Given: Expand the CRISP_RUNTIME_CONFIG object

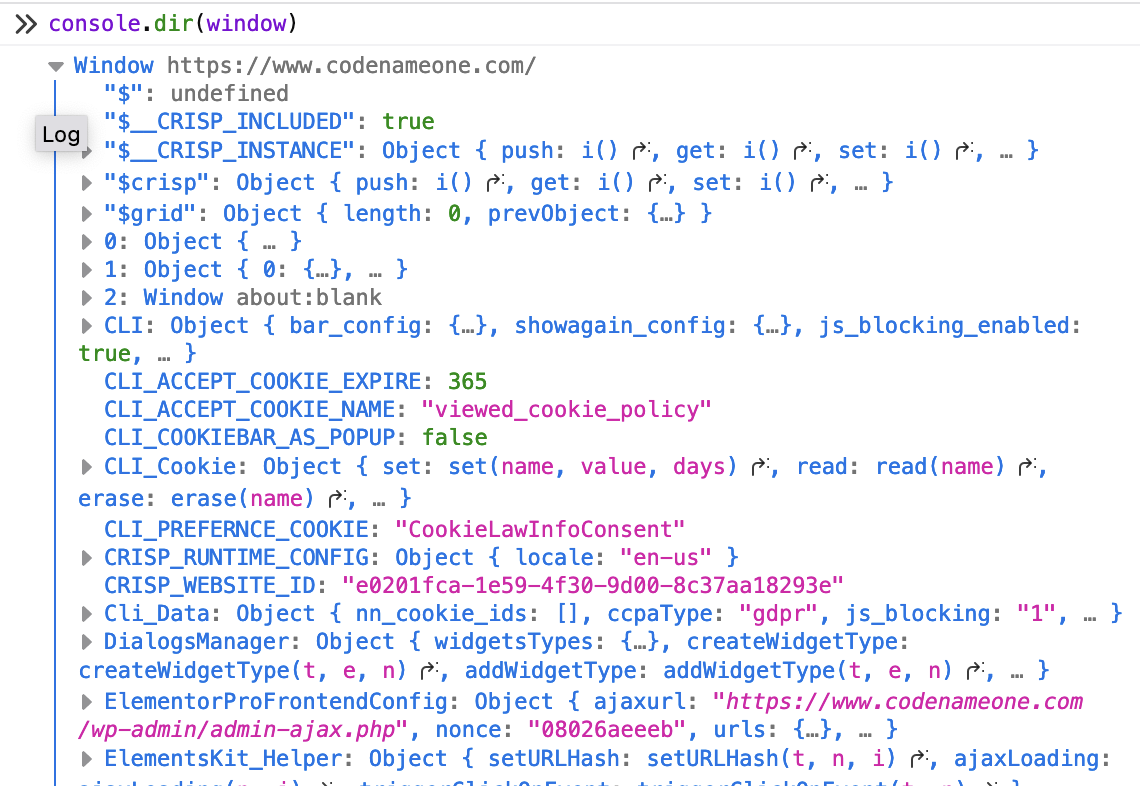Looking at the screenshot, I should pos(87,558).
